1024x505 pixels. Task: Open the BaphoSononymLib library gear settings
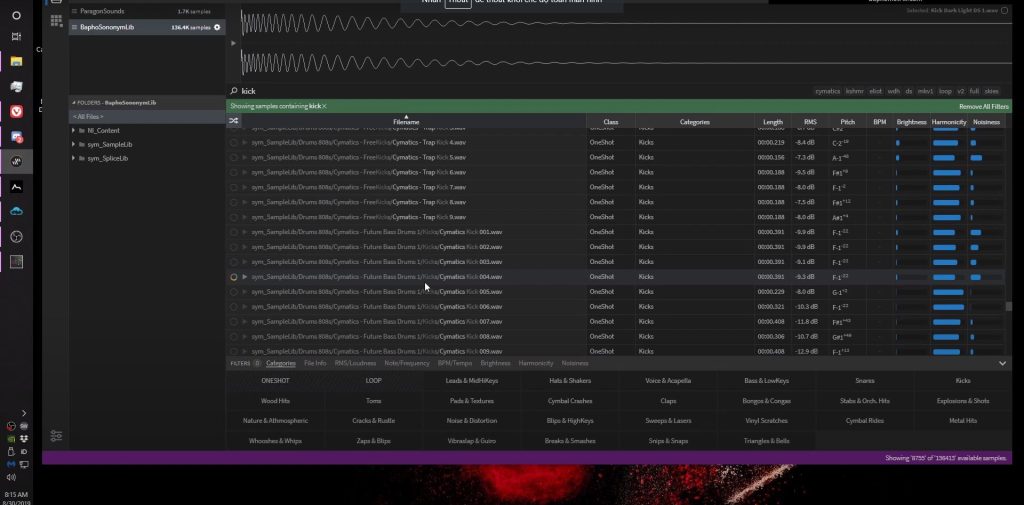coord(217,27)
